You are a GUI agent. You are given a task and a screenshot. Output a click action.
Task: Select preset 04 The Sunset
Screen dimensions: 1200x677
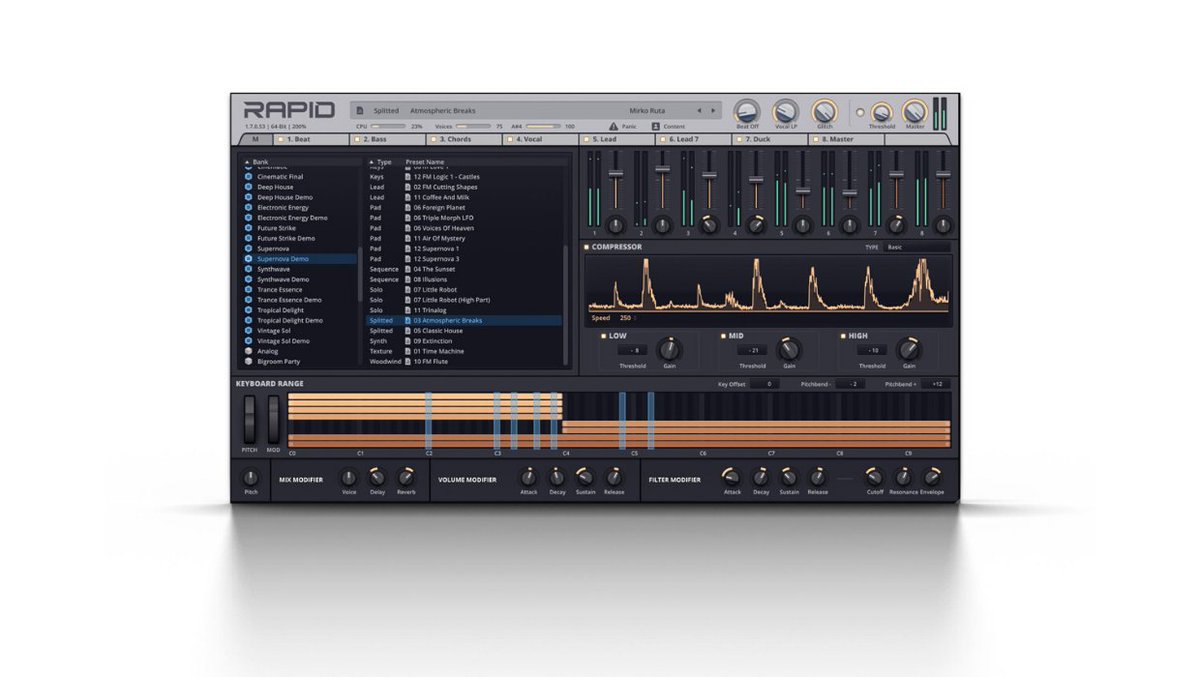tap(464, 269)
